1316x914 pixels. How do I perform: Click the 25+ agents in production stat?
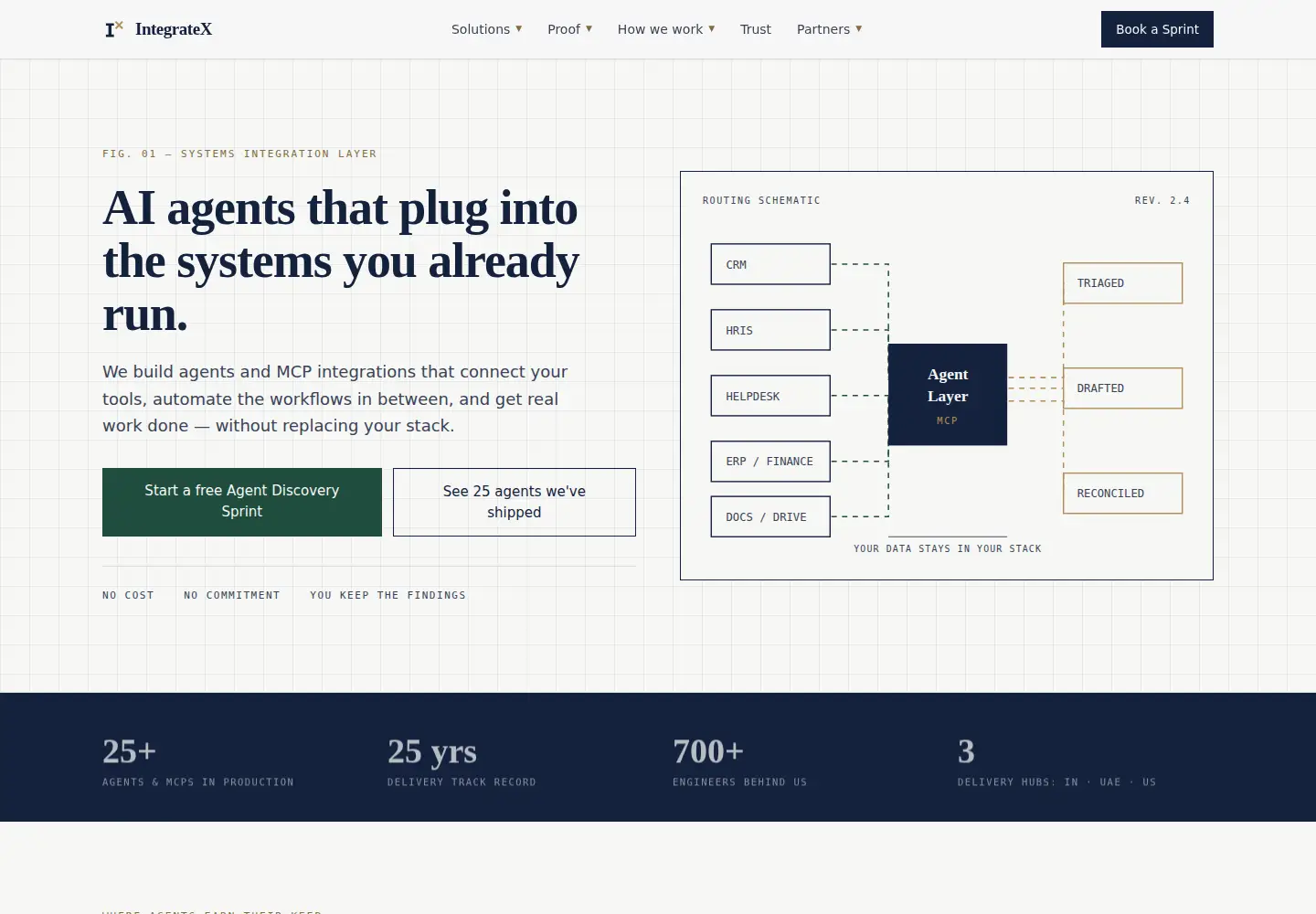(198, 760)
